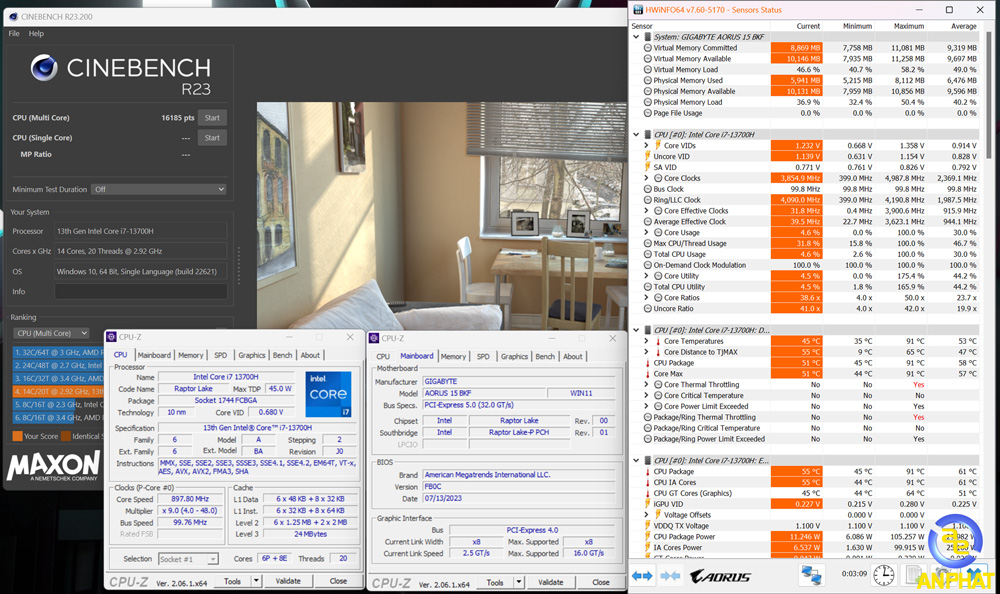
Task: Click title icon of CPU-Z Mainboard window
Action: (374, 338)
